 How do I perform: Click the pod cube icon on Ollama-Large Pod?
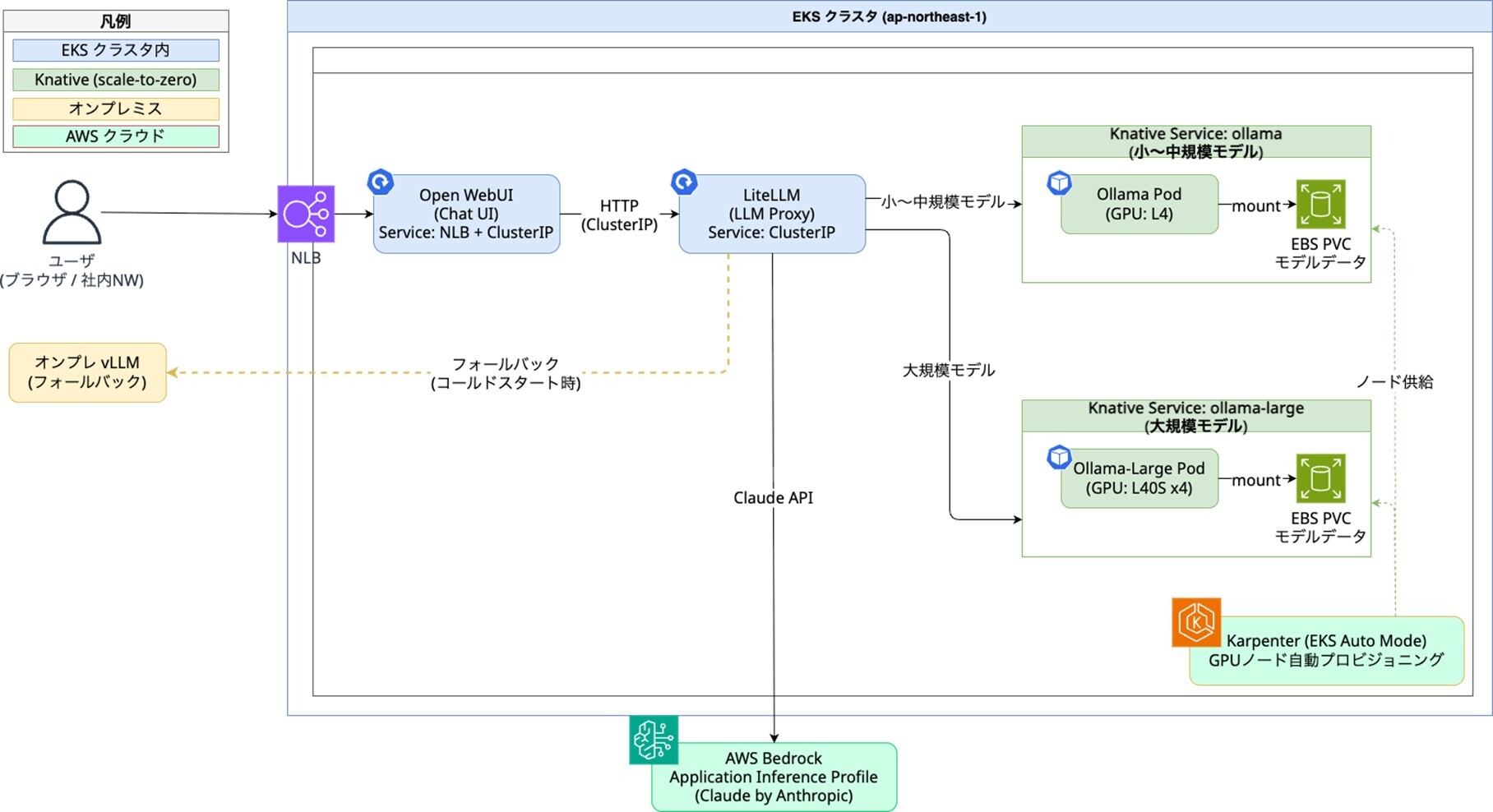tap(1059, 457)
